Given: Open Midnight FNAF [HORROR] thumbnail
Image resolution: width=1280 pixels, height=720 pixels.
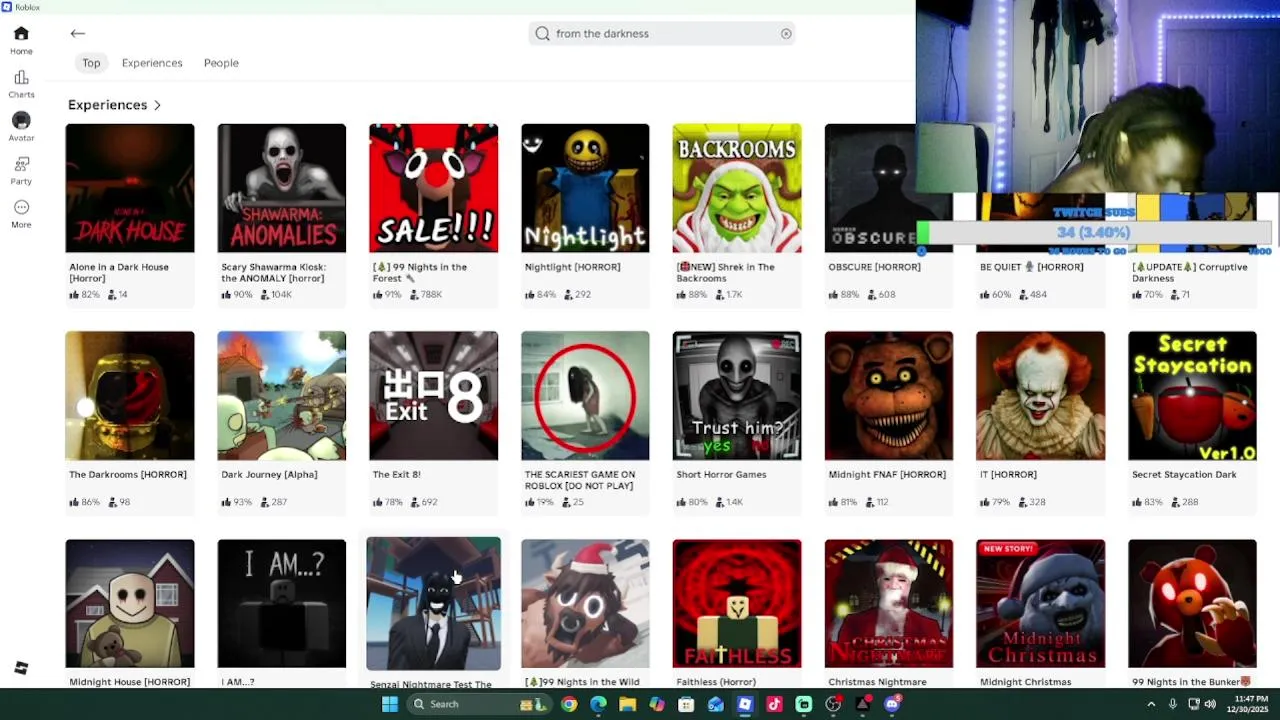Looking at the screenshot, I should pyautogui.click(x=889, y=396).
